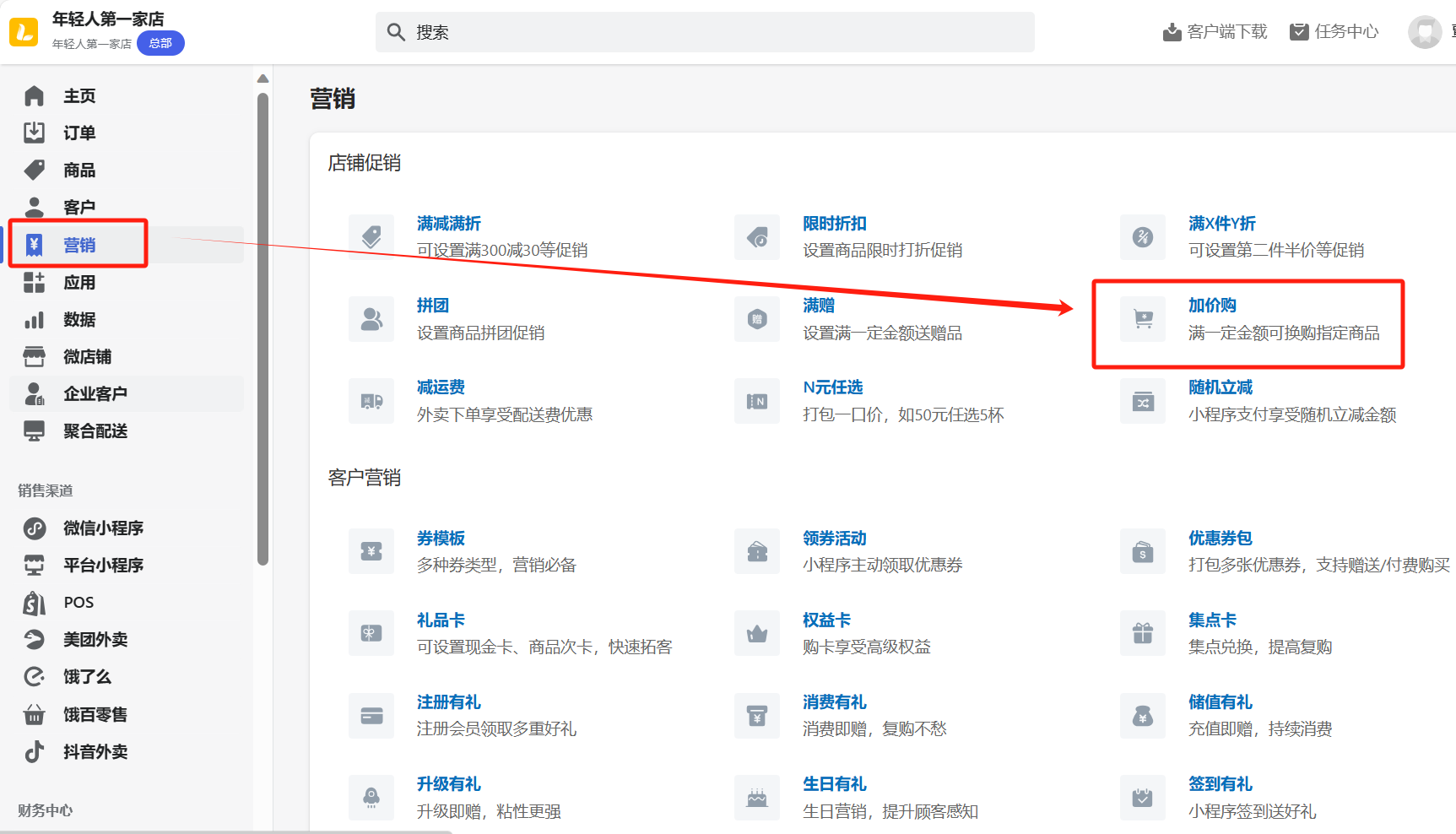1456x834 pixels.
Task: Click the 拼团 group icon
Action: [x=371, y=319]
